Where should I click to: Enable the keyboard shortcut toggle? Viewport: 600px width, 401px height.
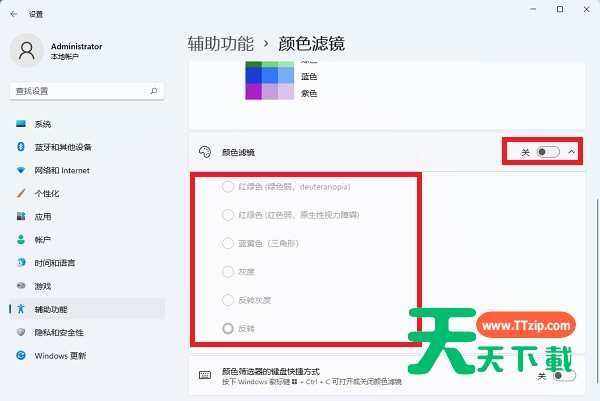point(564,376)
